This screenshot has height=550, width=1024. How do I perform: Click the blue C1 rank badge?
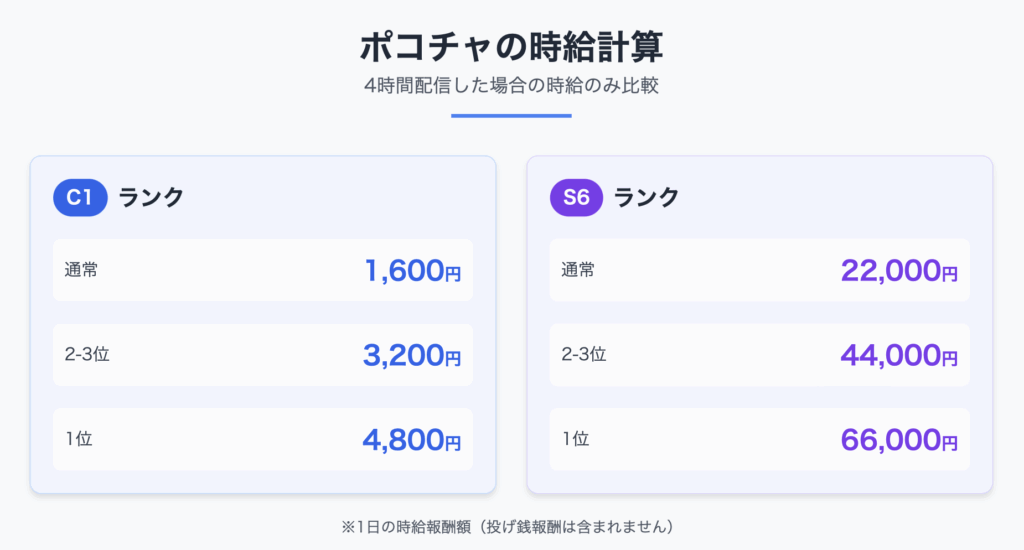tap(80, 197)
